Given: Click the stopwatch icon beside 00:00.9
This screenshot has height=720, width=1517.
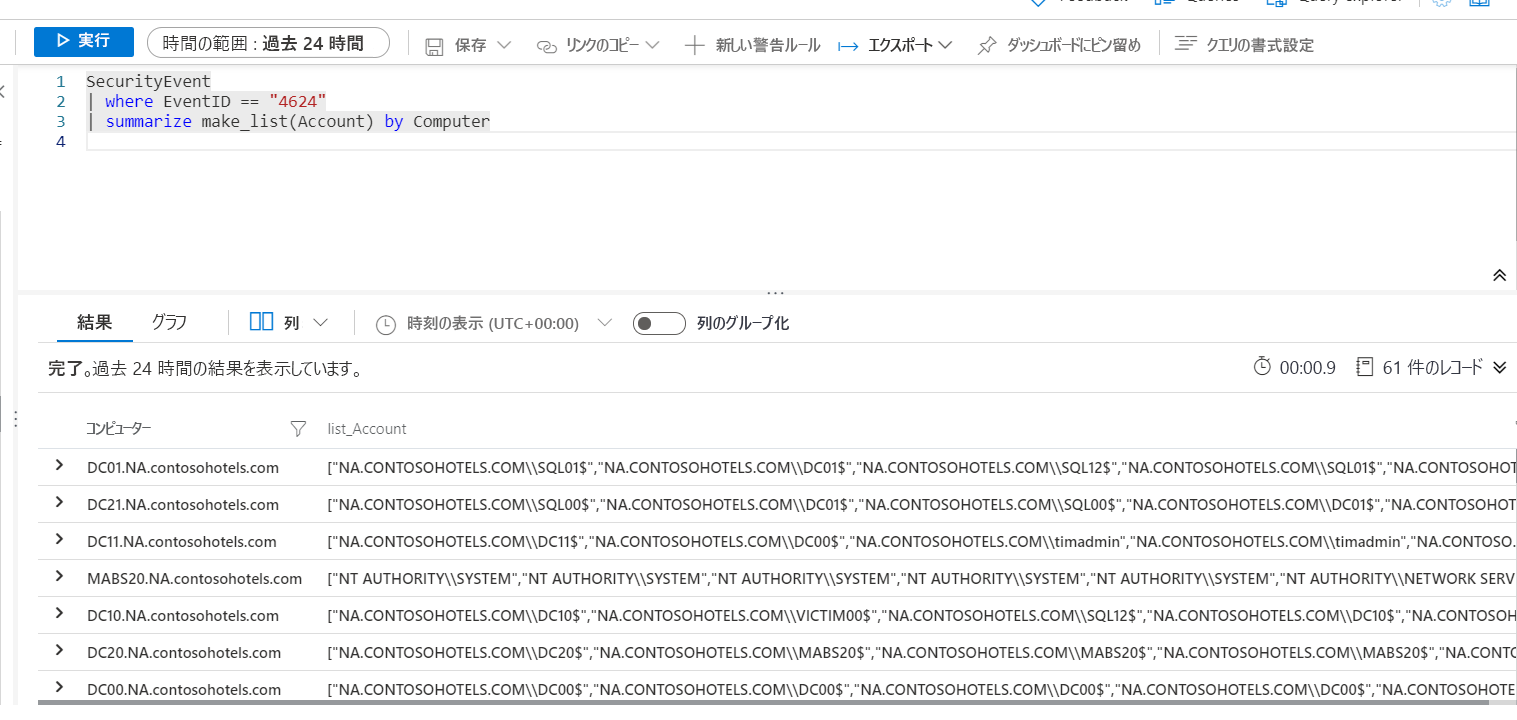Looking at the screenshot, I should (x=1262, y=367).
